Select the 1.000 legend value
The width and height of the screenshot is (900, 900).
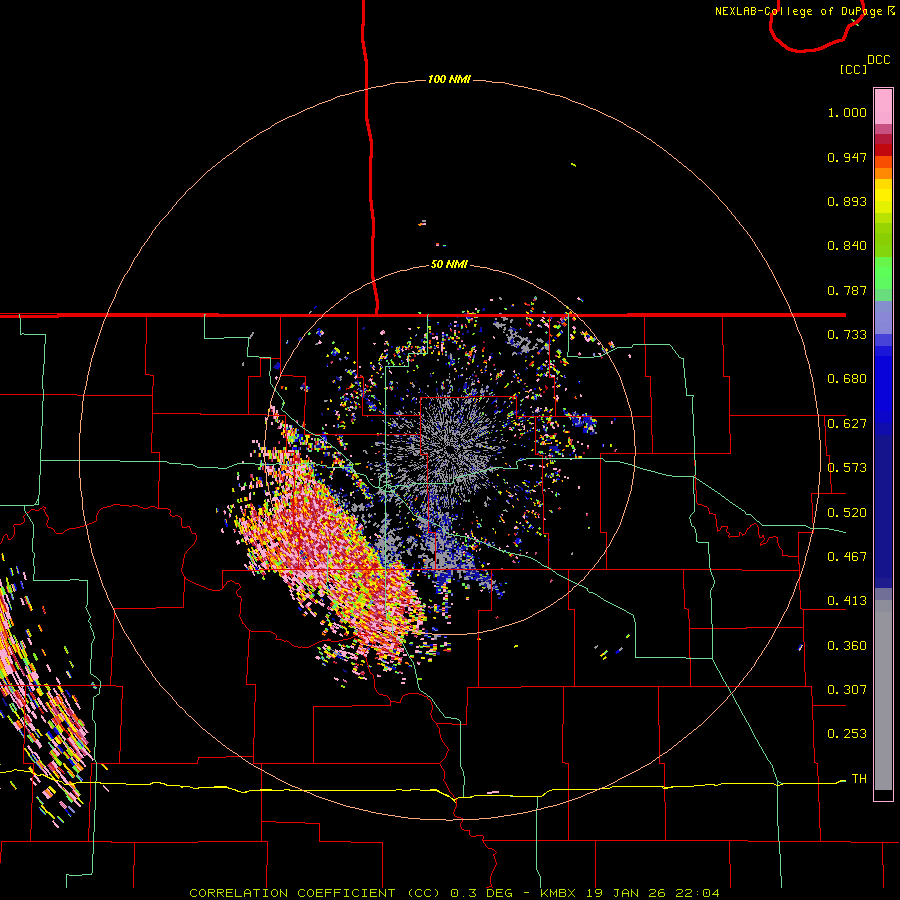point(847,112)
